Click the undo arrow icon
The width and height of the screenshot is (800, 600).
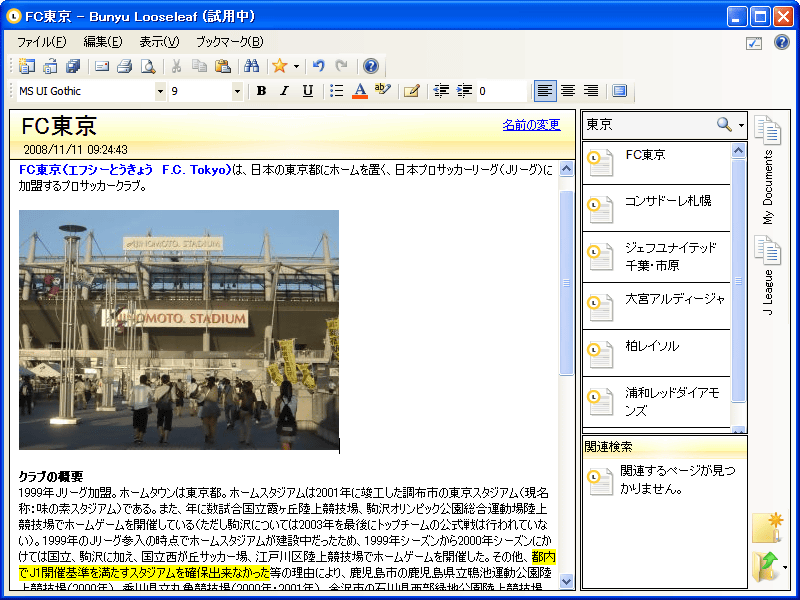[x=319, y=66]
